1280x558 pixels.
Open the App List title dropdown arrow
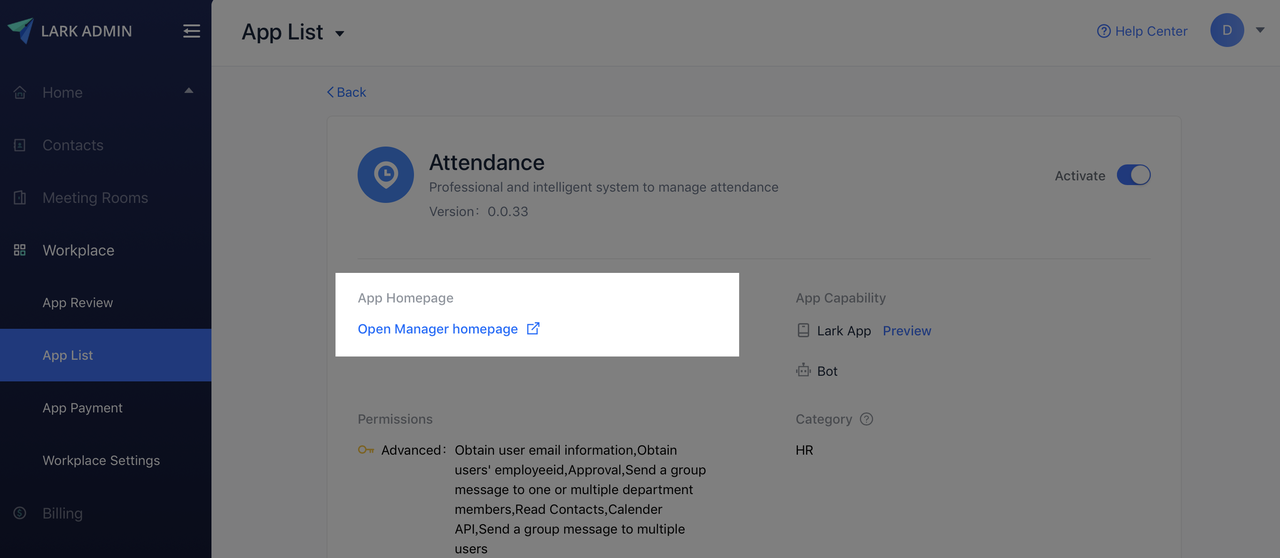(339, 34)
